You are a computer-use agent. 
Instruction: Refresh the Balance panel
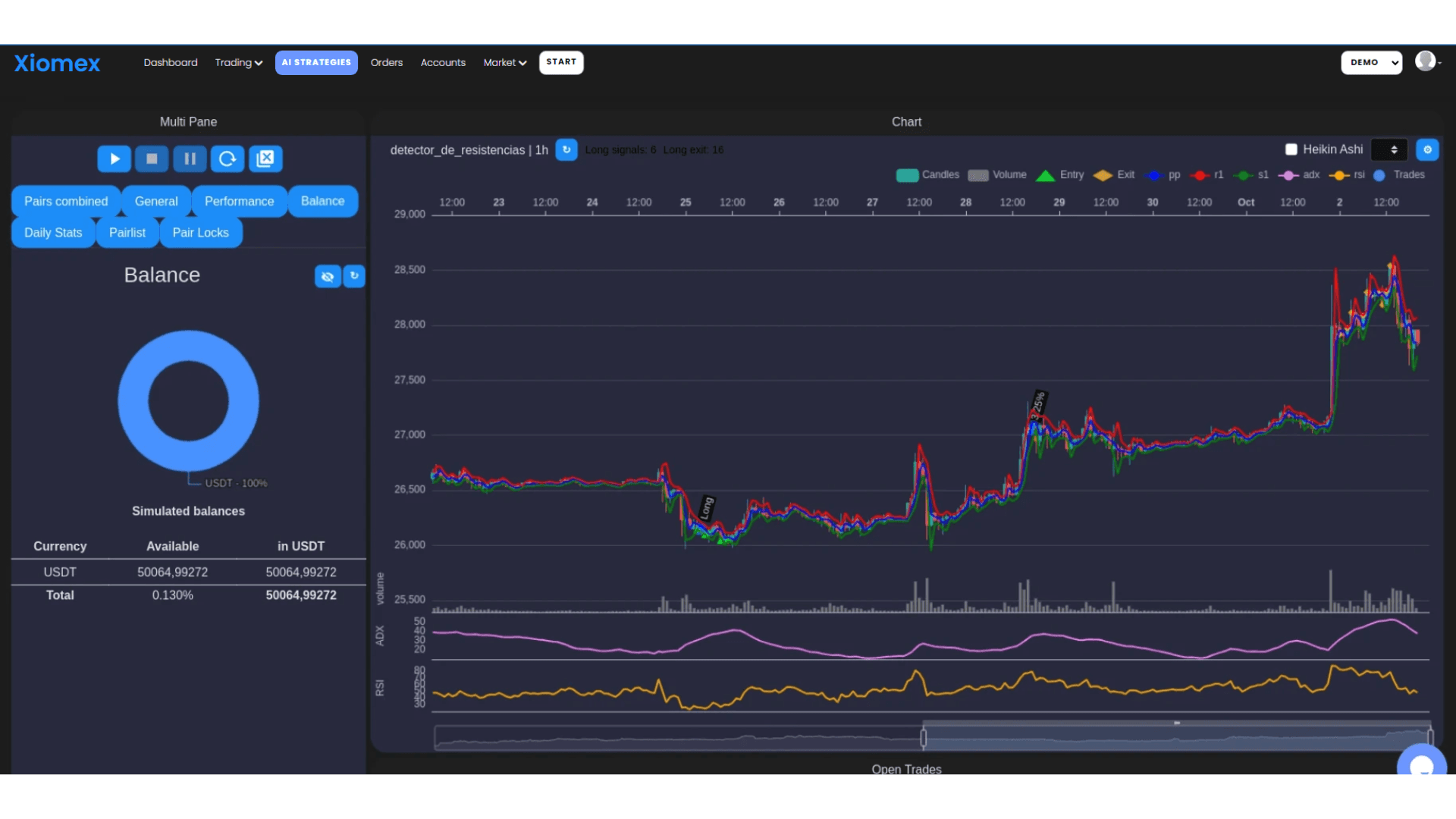(354, 276)
